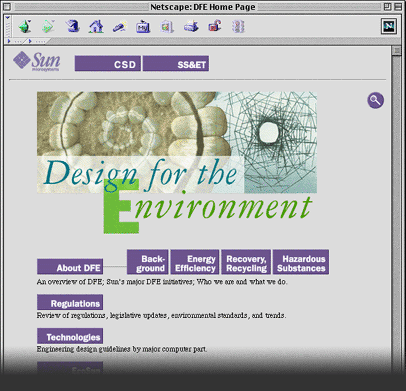Open the My Netscape toolbar icon

coord(143,26)
